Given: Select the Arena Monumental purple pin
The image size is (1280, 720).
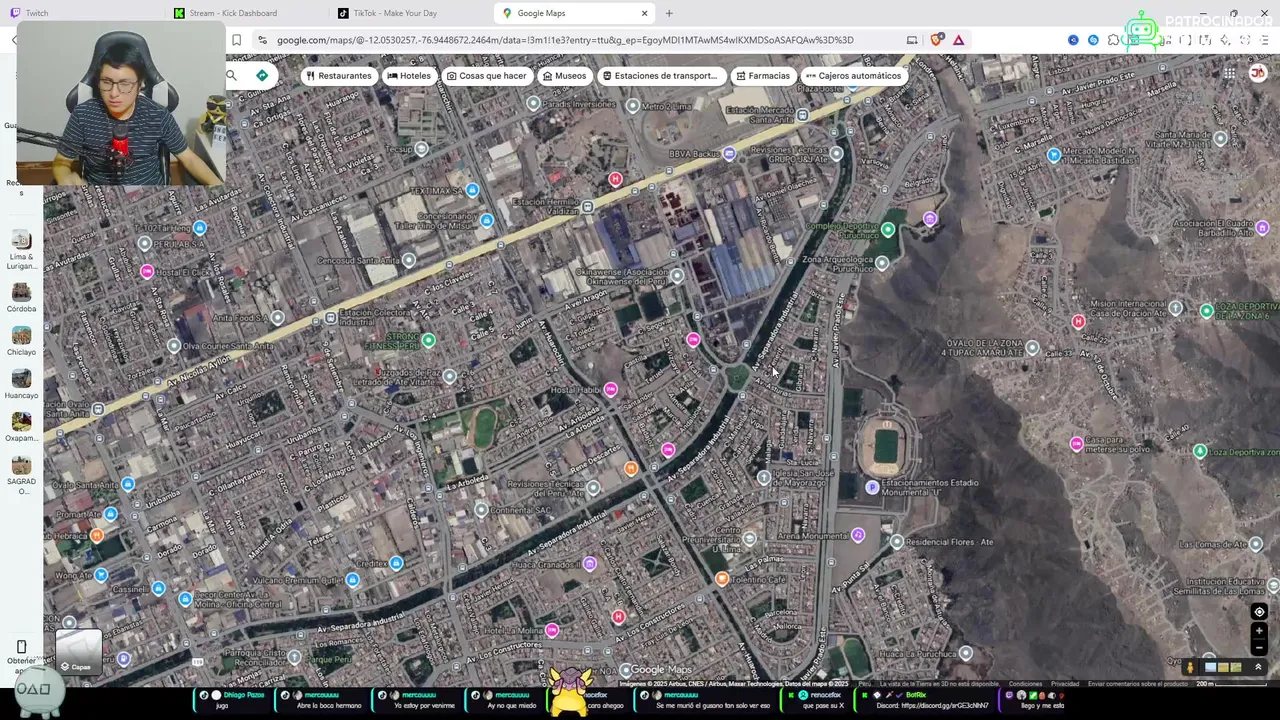Looking at the screenshot, I should click(858, 536).
